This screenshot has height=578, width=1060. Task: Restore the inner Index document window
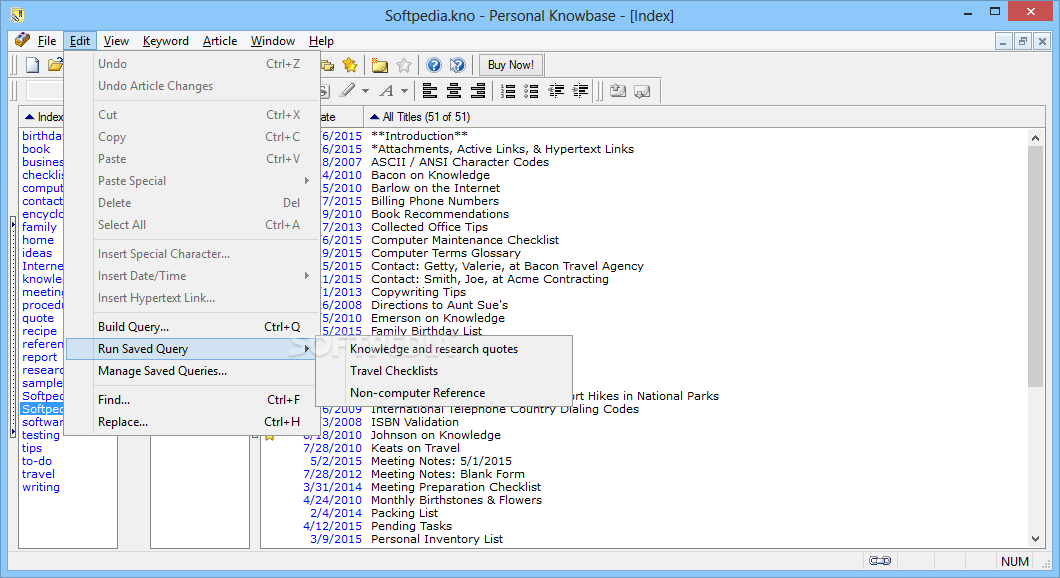(1023, 41)
